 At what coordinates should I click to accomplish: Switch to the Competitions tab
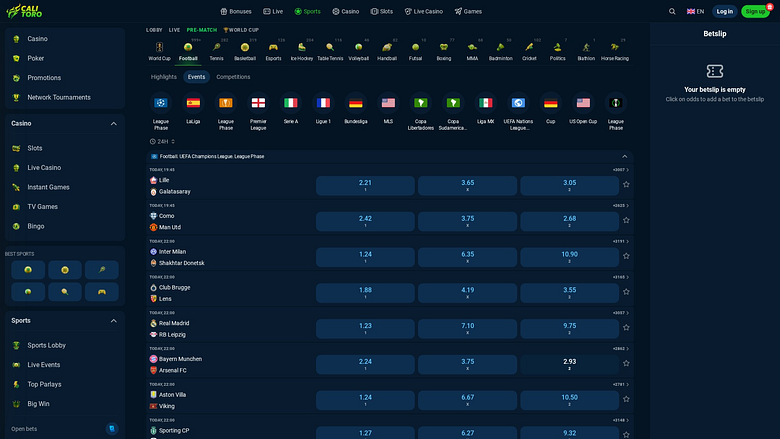pyautogui.click(x=233, y=77)
